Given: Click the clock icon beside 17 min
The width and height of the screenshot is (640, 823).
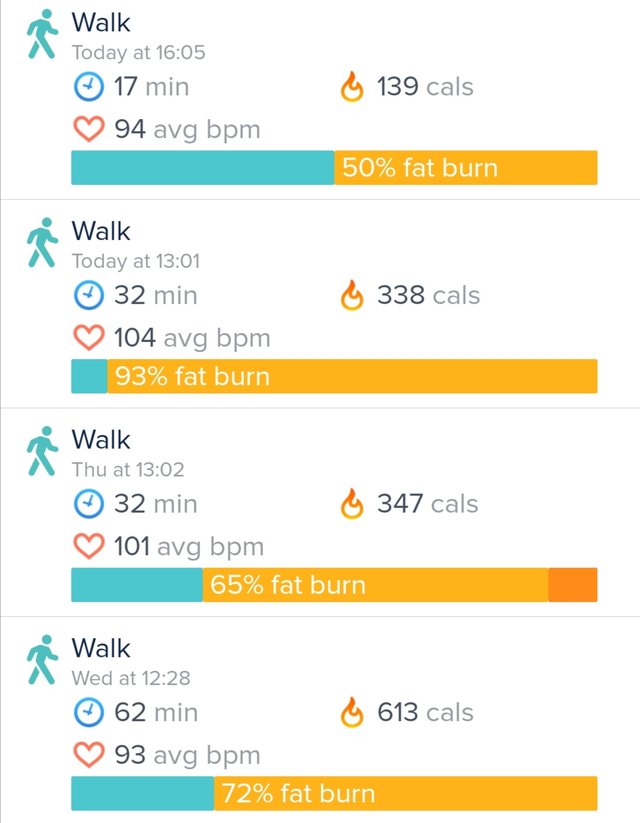Looking at the screenshot, I should [88, 87].
